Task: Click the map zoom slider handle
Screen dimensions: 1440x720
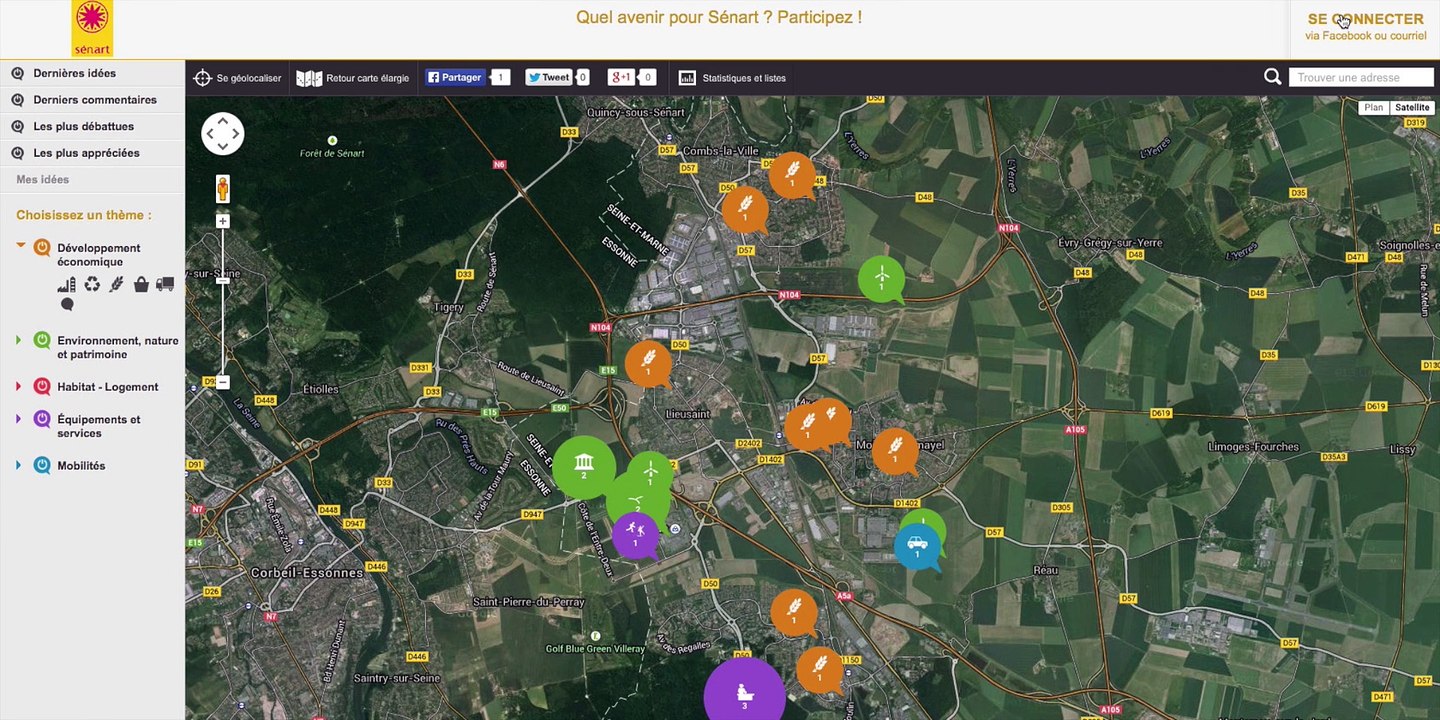Action: (223, 281)
